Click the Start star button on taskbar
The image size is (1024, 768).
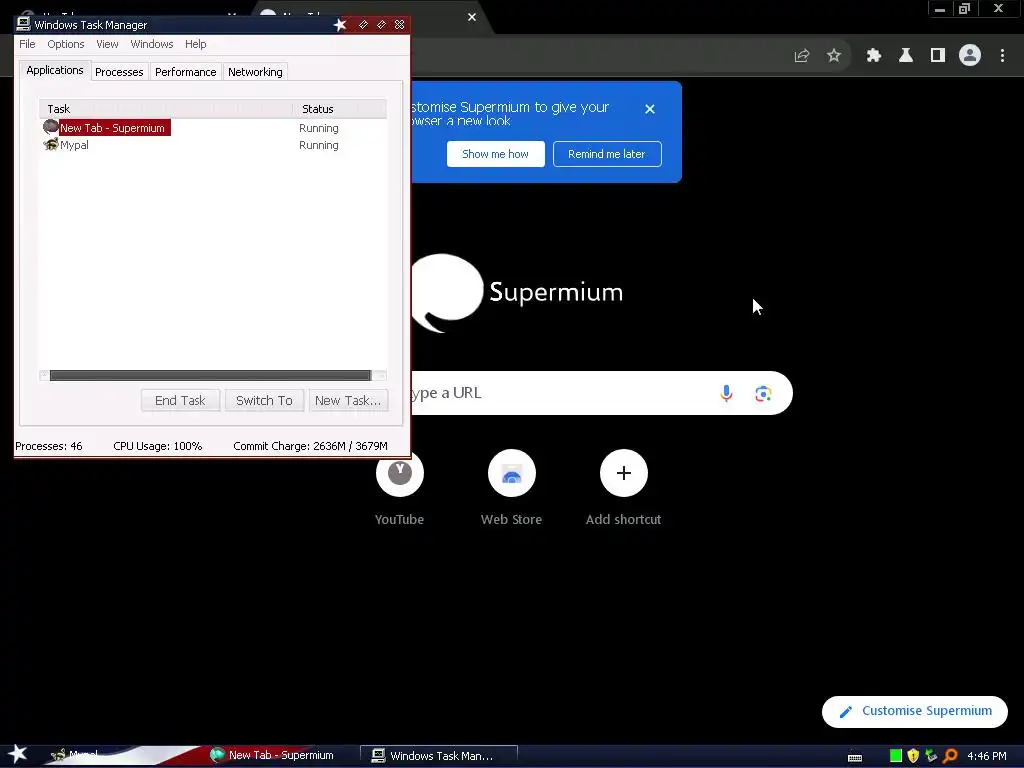(x=18, y=754)
